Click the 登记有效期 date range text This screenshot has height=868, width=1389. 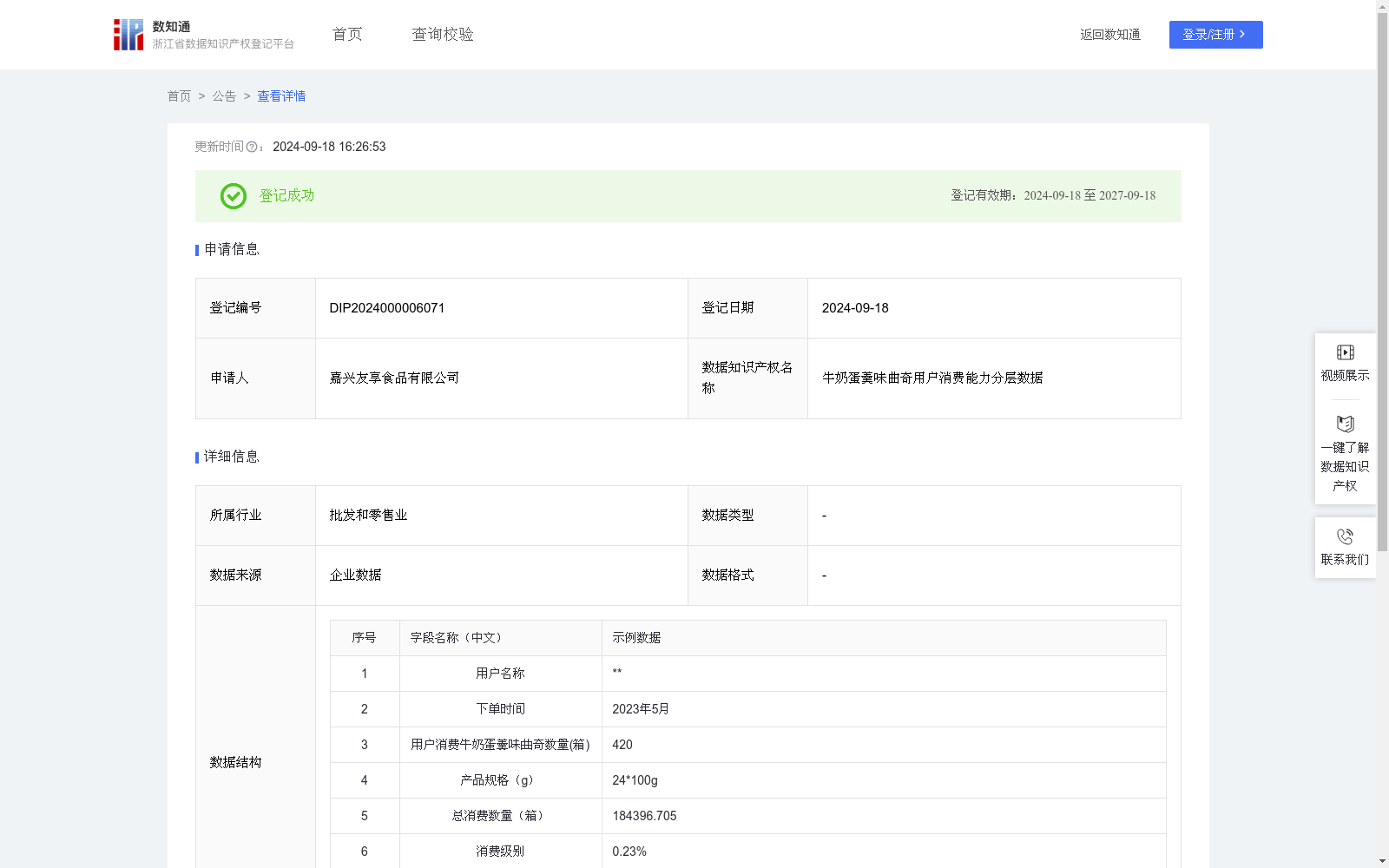[x=1089, y=196]
